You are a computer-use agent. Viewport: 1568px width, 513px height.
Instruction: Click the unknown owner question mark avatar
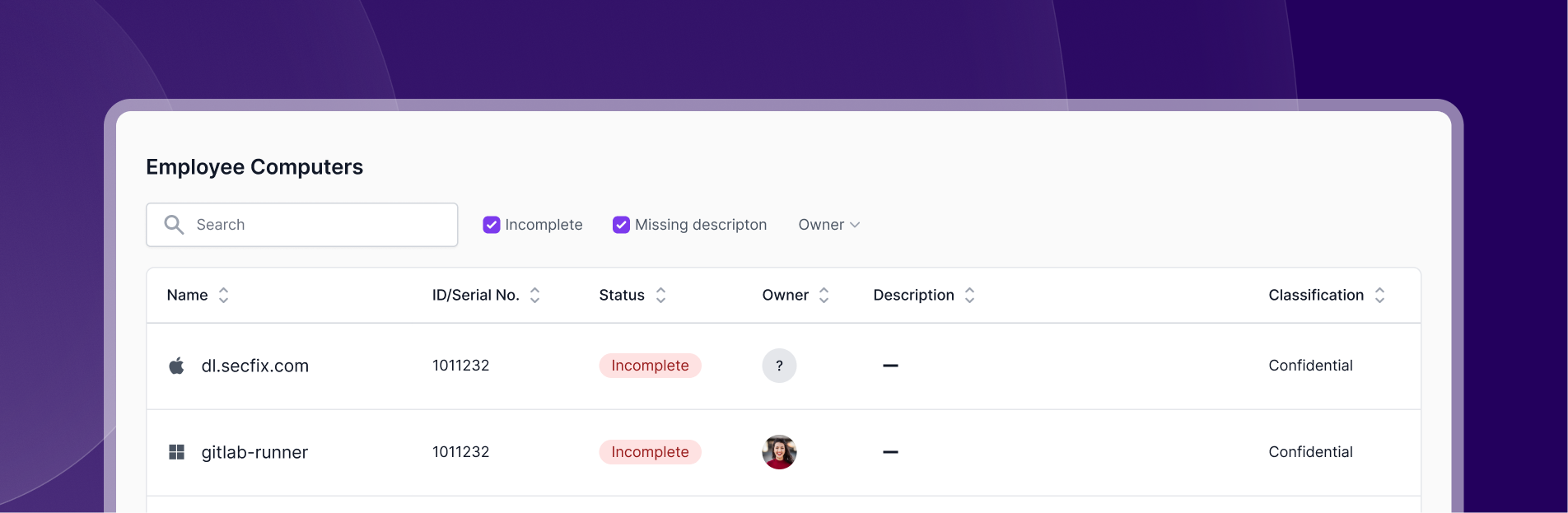coord(779,366)
